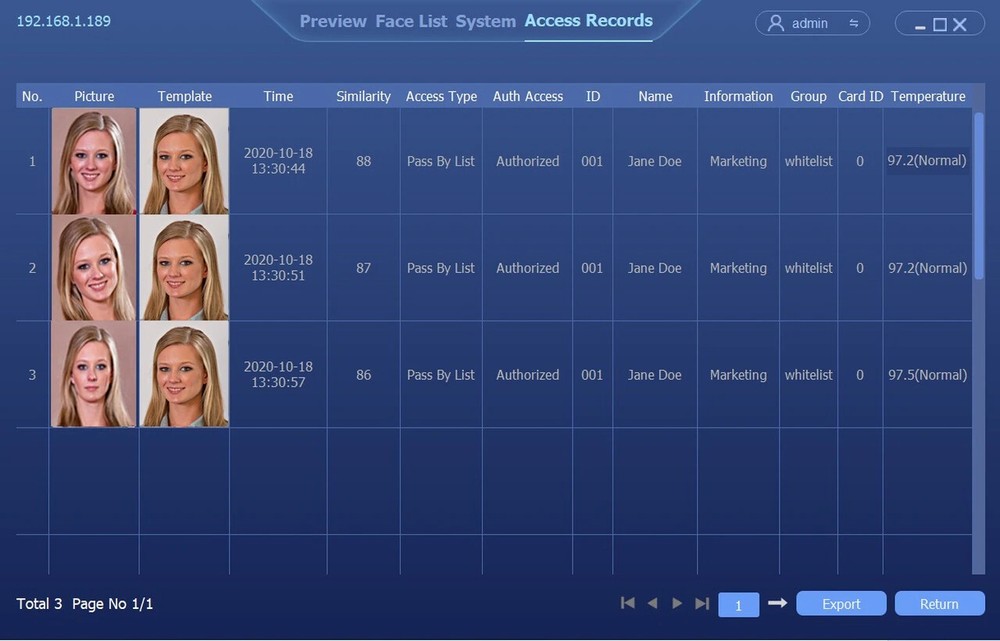
Task: Click Pass By List in the 13:30:51 record
Action: pos(441,268)
